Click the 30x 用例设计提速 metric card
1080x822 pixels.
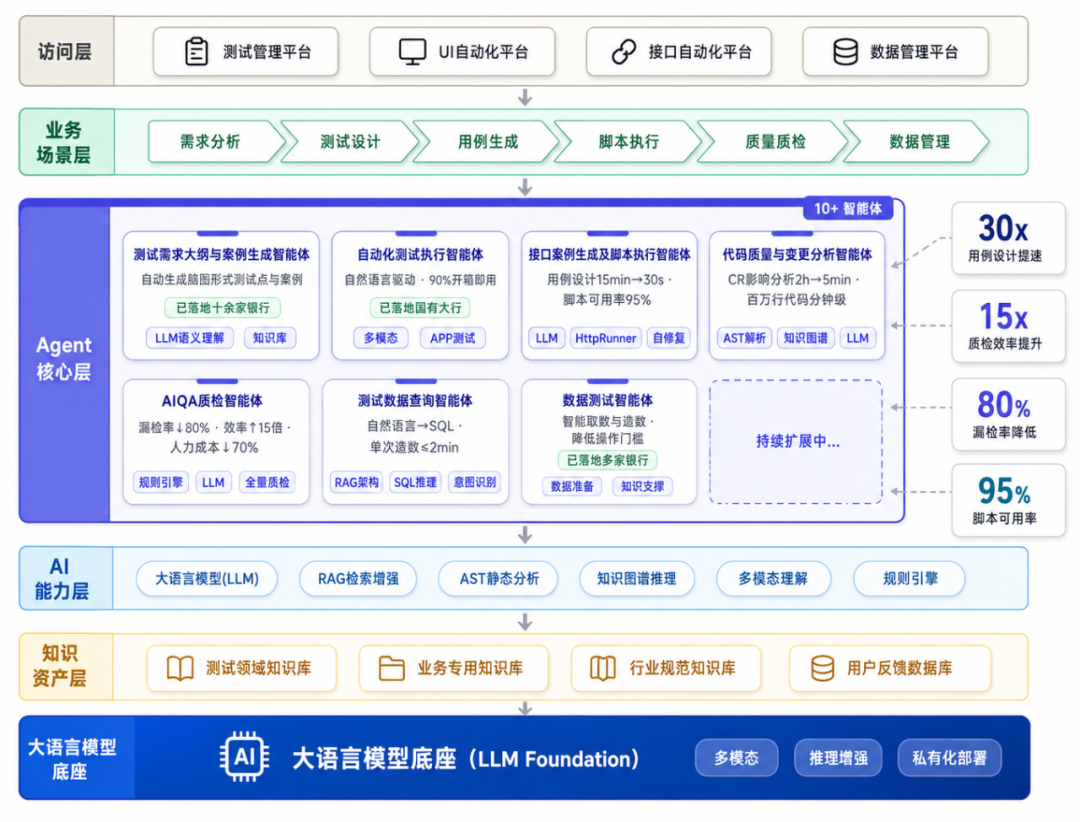1008,238
